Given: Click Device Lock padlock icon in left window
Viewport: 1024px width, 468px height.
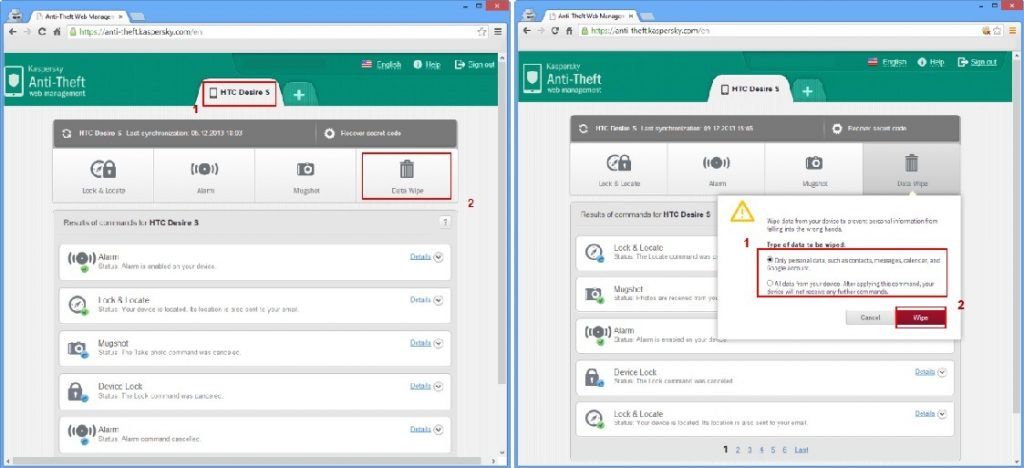Looking at the screenshot, I should tap(78, 392).
